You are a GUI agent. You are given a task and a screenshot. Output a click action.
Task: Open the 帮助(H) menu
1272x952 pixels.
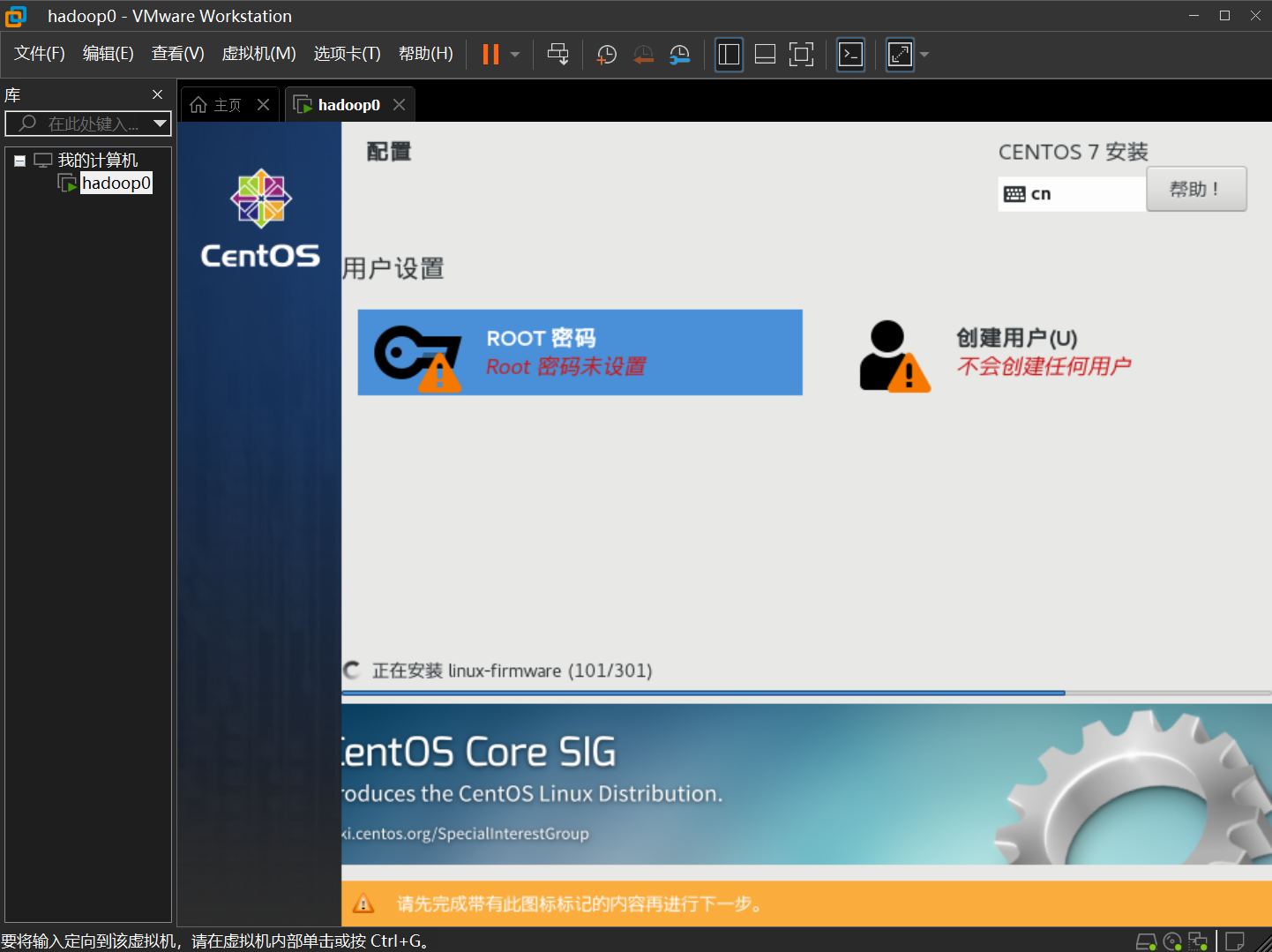tap(426, 54)
